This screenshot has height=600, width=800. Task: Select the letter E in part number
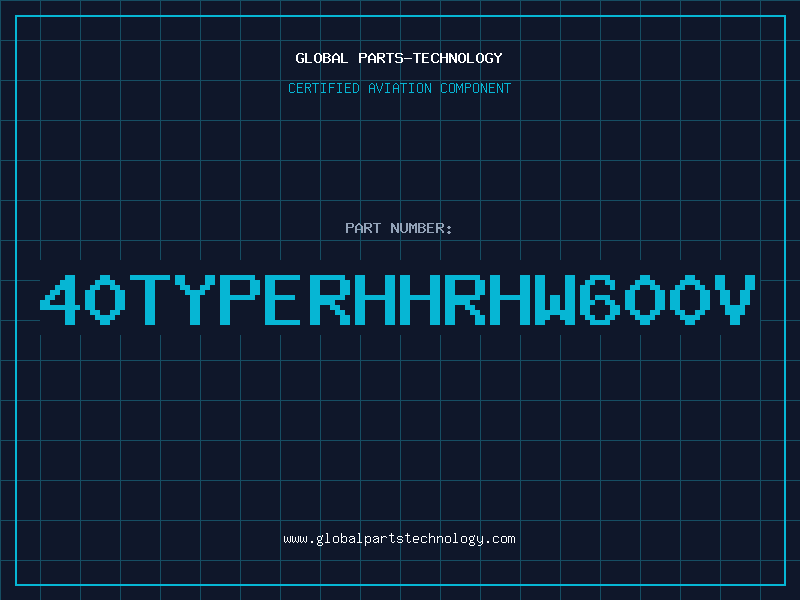[286, 299]
